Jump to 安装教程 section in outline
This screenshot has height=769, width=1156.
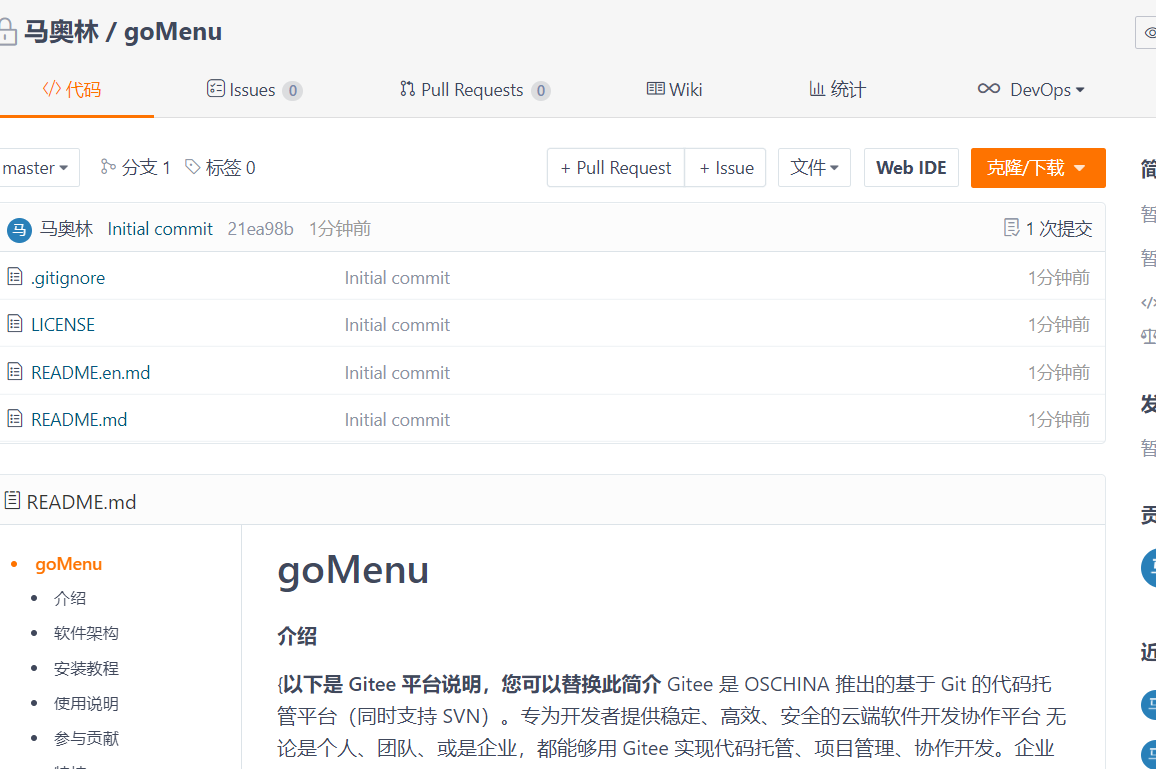point(86,669)
